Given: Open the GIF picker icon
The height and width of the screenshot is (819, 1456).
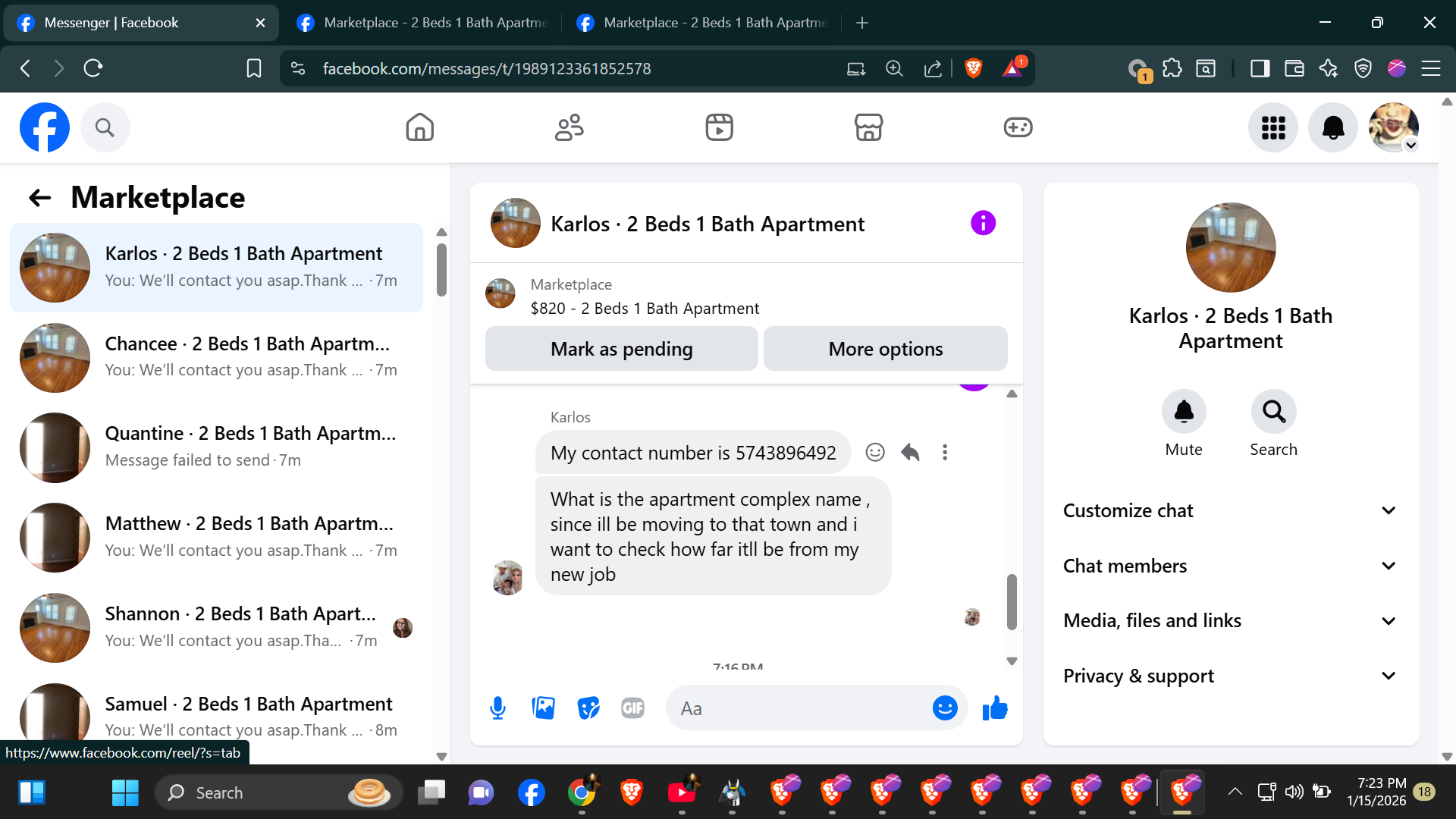Looking at the screenshot, I should (x=632, y=708).
